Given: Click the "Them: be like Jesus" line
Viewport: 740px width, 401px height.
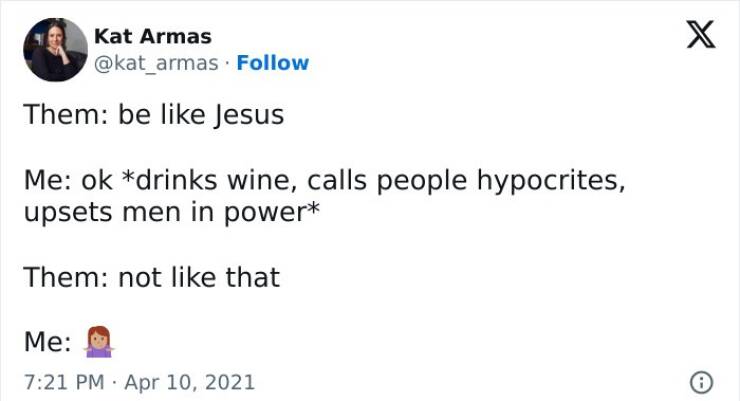Looking at the screenshot, I should click(x=155, y=115).
